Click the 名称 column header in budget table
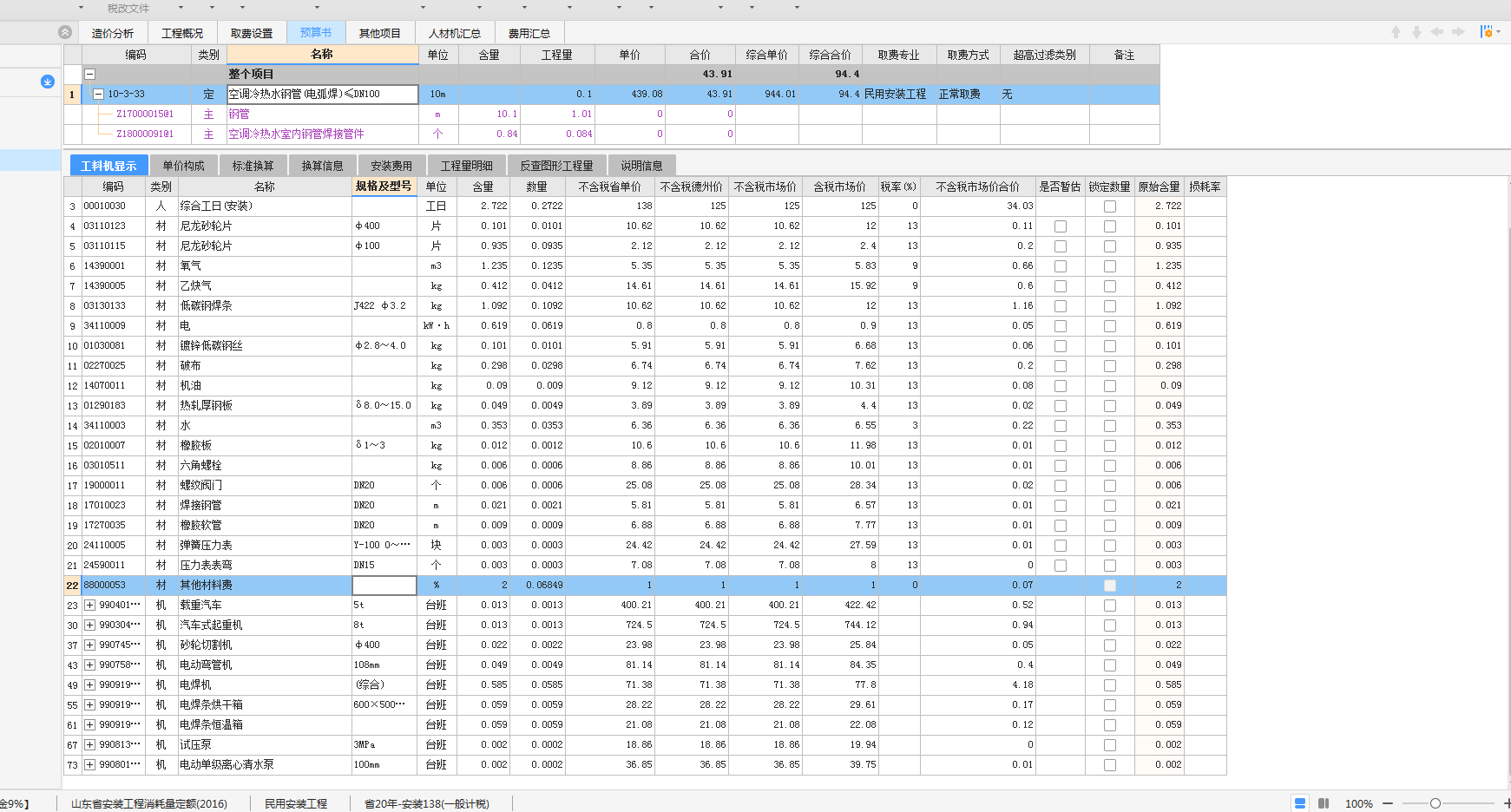This screenshot has height=812, width=1511. [322, 55]
